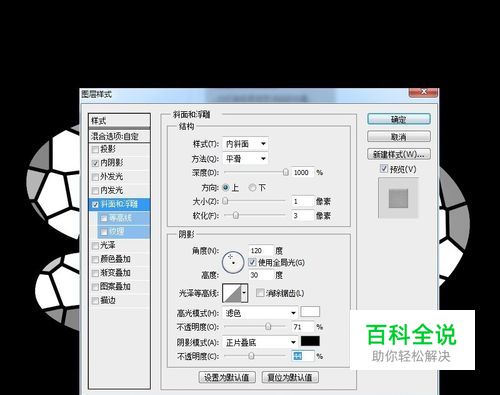The width and height of the screenshot is (500, 395).
Task: Click the 软化 soften value field
Action: (303, 216)
